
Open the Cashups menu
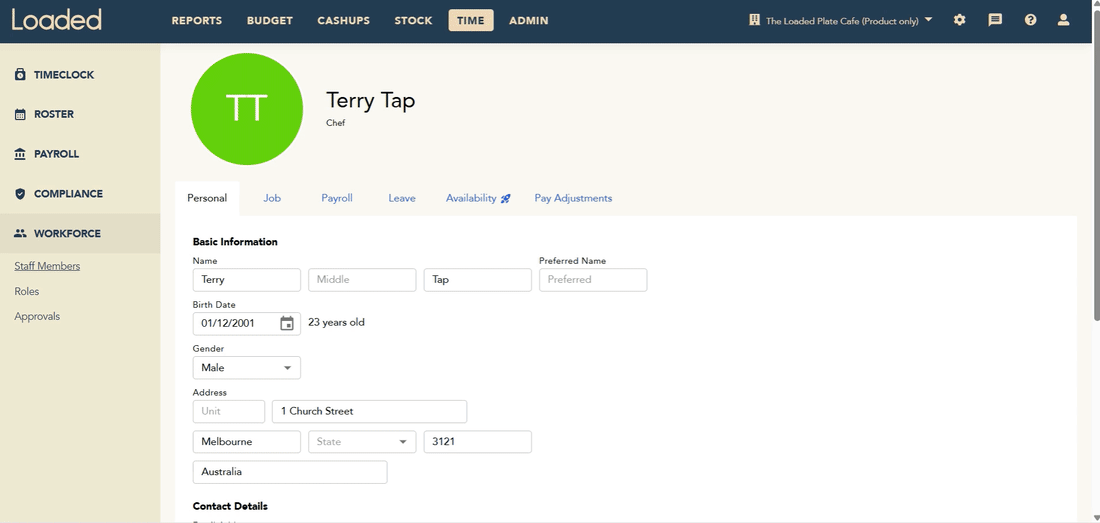pos(344,20)
